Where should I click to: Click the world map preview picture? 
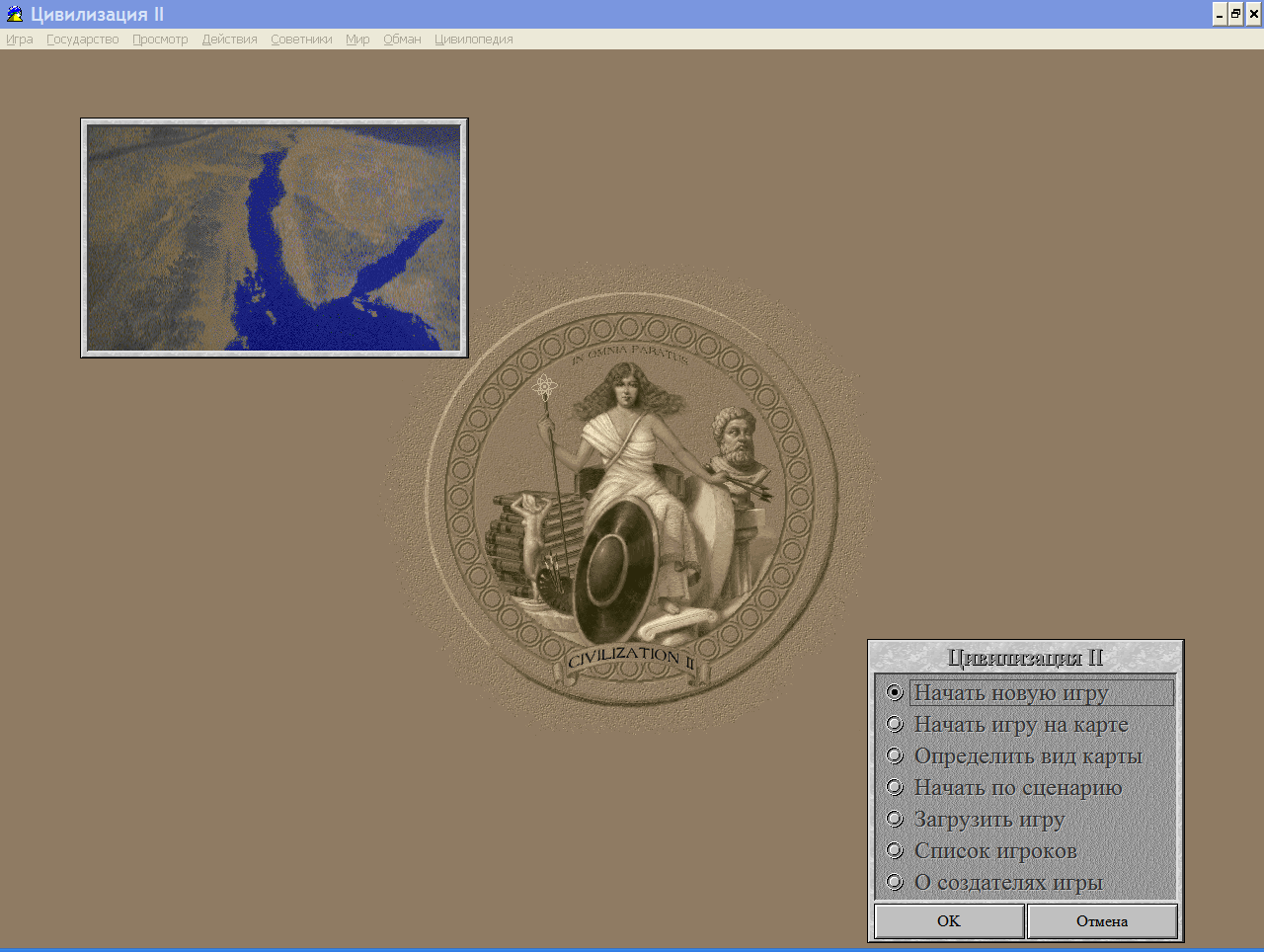(x=275, y=238)
